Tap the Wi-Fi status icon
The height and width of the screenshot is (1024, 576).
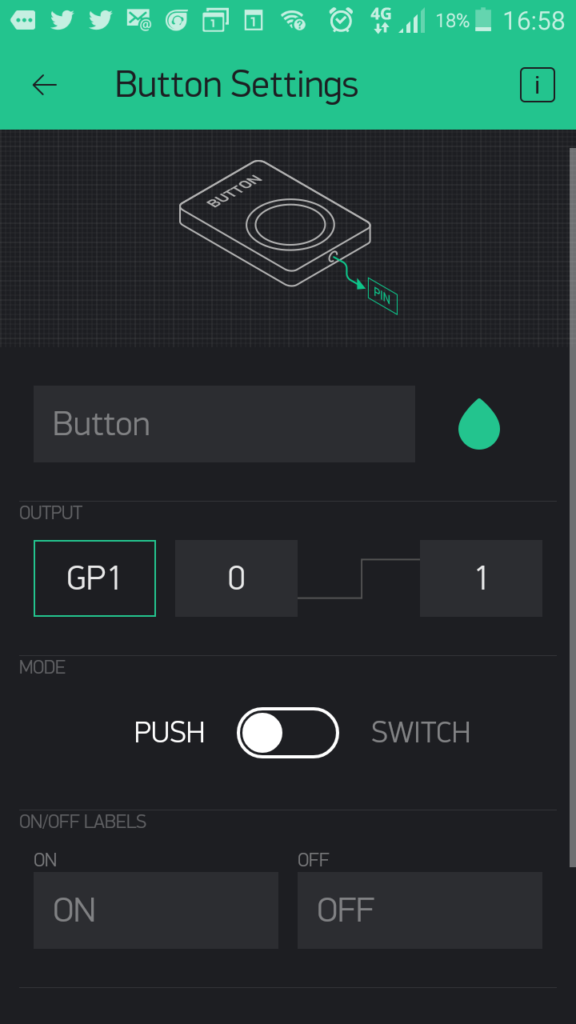click(293, 21)
